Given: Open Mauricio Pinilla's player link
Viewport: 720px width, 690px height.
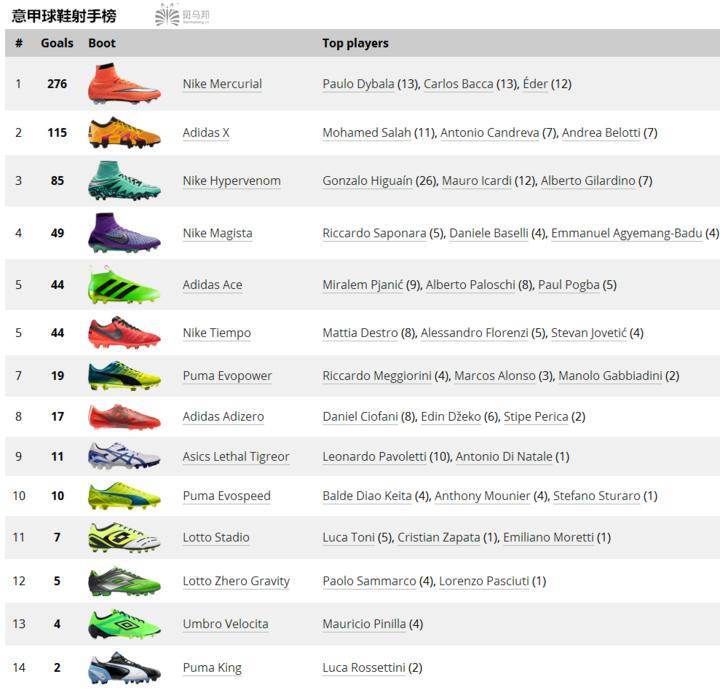Looking at the screenshot, I should click(x=364, y=624).
